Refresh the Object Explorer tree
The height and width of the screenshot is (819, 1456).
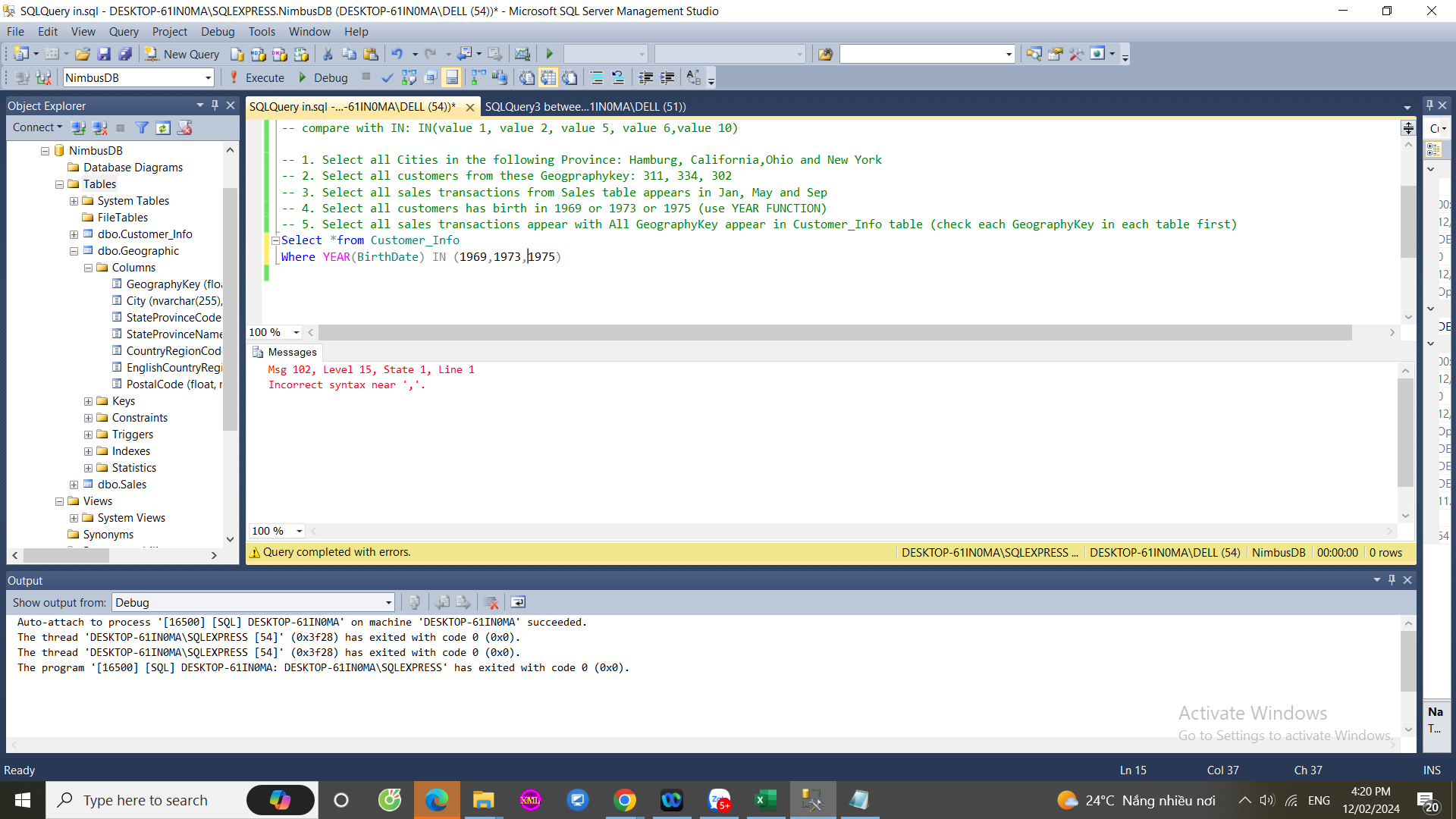[x=163, y=127]
